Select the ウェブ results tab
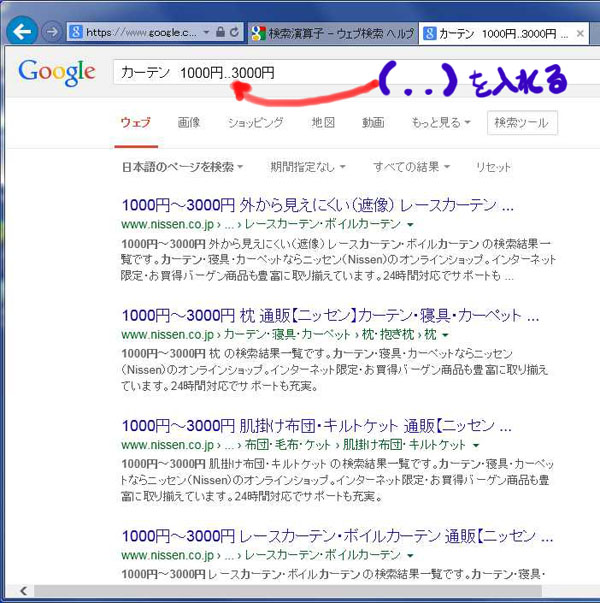Image resolution: width=600 pixels, height=603 pixels. [x=136, y=123]
